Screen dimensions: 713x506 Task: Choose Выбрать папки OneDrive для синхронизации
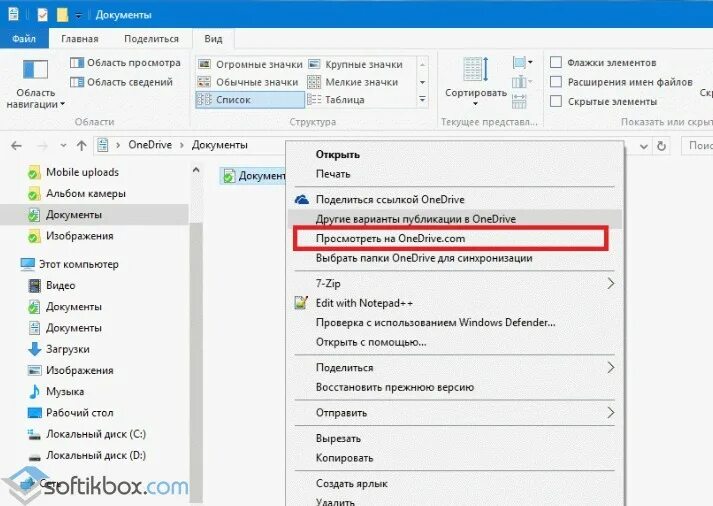click(424, 258)
